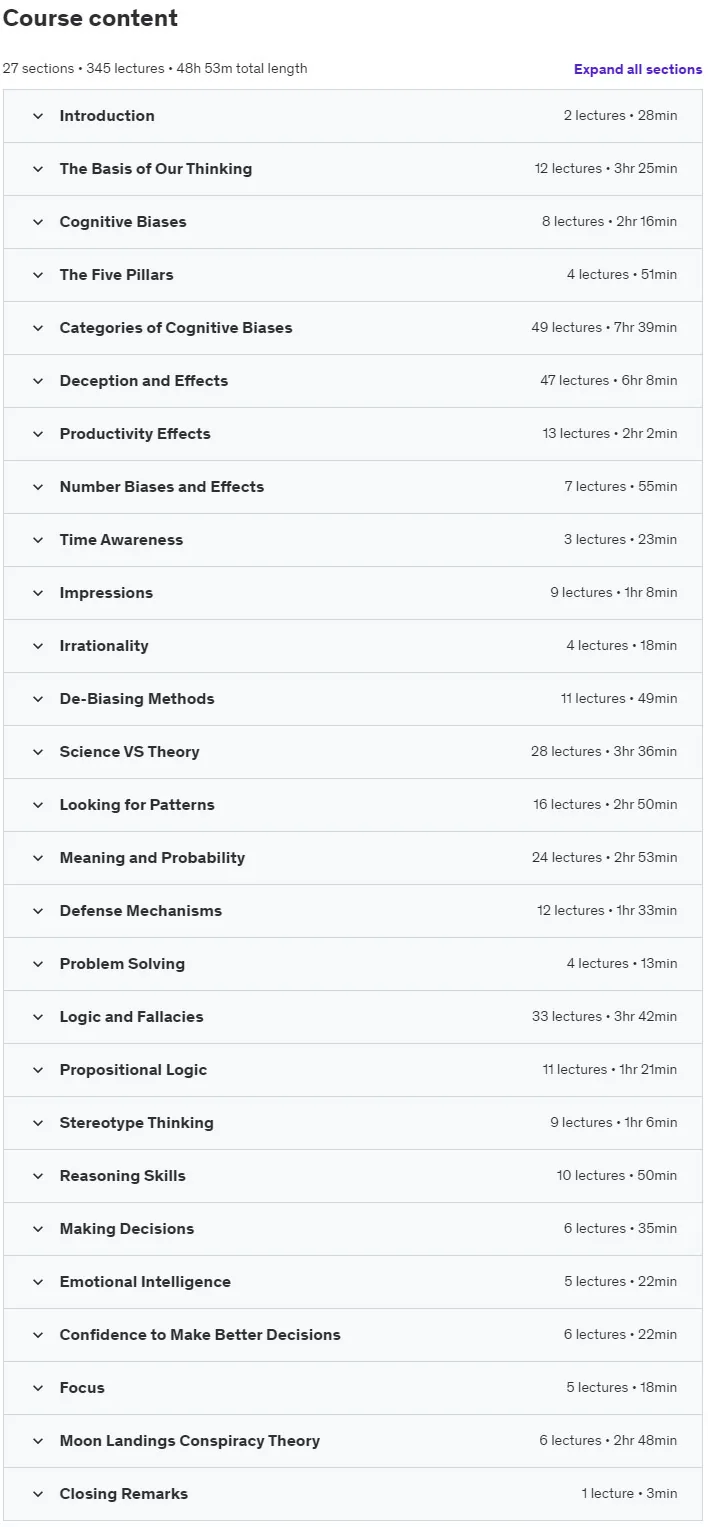Image resolution: width=708 pixels, height=1527 pixels.
Task: Expand The Basis of Our Thinking chevron
Action: [x=38, y=169]
